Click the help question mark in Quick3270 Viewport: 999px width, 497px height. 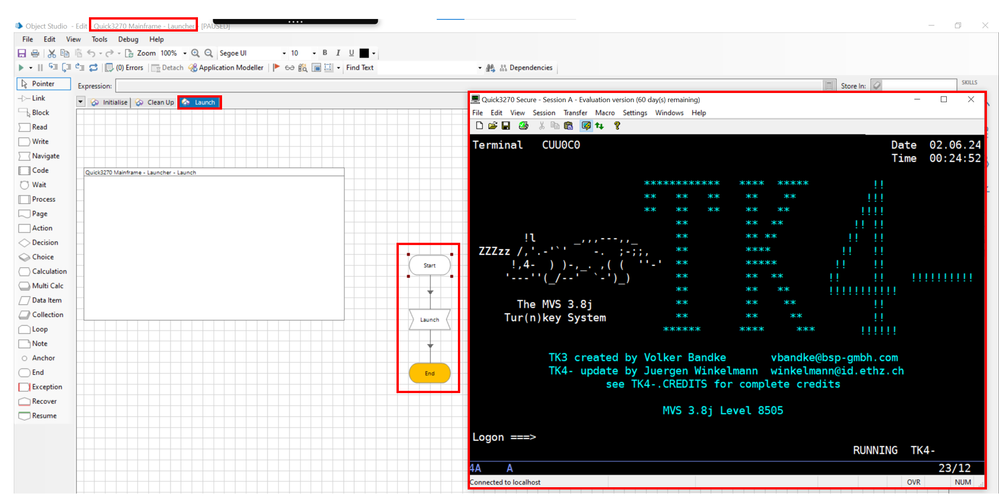(617, 126)
